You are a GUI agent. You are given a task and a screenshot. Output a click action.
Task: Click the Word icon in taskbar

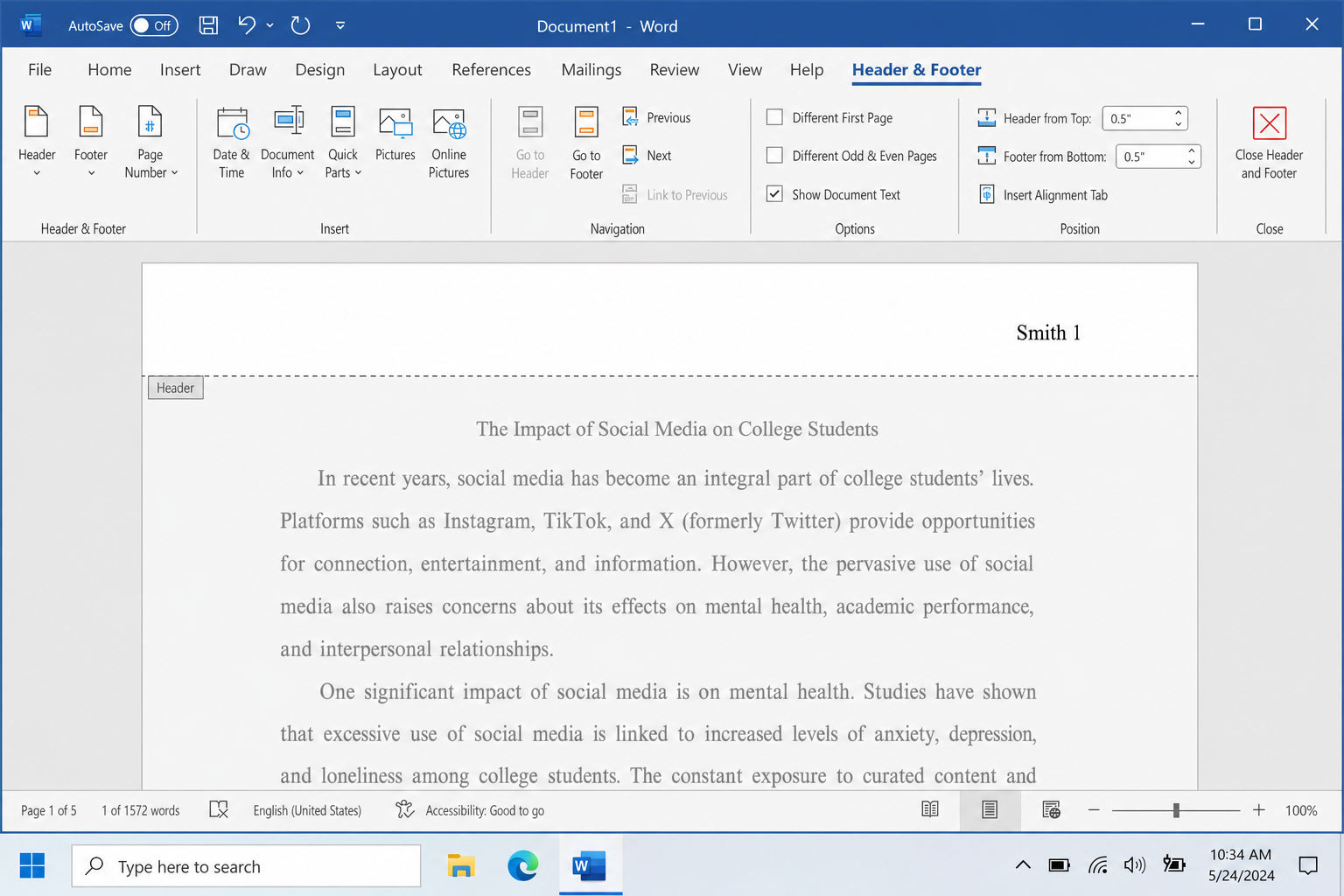tap(590, 866)
